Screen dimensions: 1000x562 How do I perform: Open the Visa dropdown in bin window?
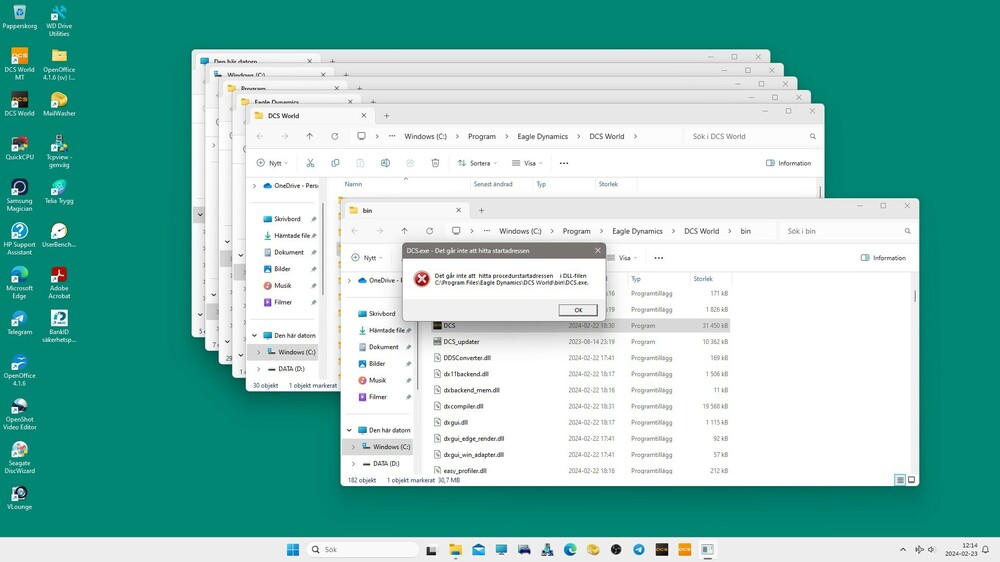coord(628,258)
